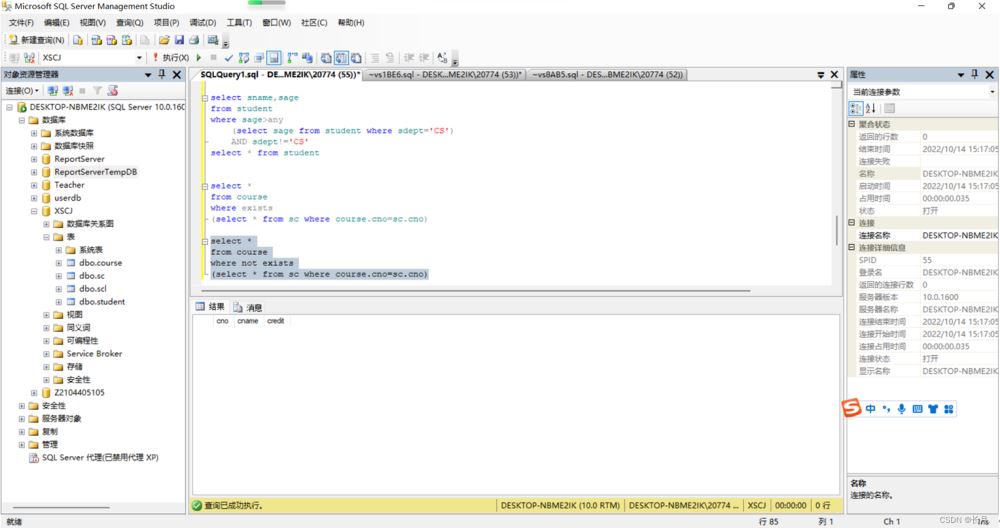Collapse the XSCJ database node
The image size is (1000, 530).
34,211
